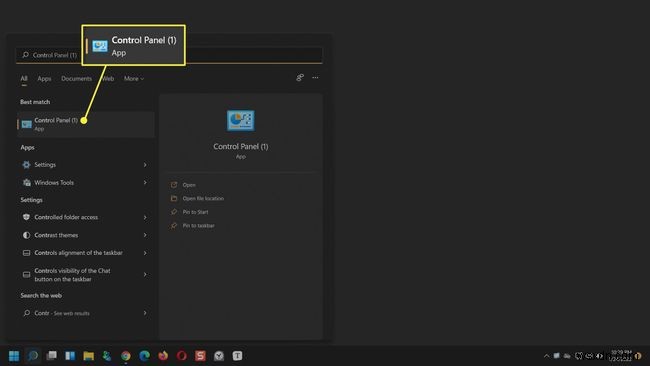Select Contrast themes setting

click(x=56, y=235)
